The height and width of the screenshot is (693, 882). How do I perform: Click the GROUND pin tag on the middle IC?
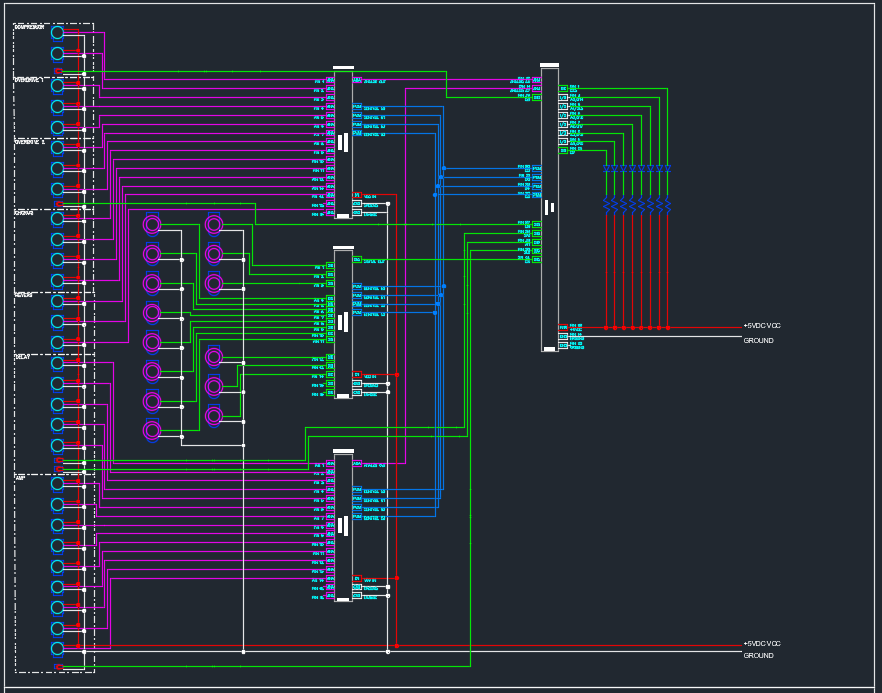tap(358, 385)
